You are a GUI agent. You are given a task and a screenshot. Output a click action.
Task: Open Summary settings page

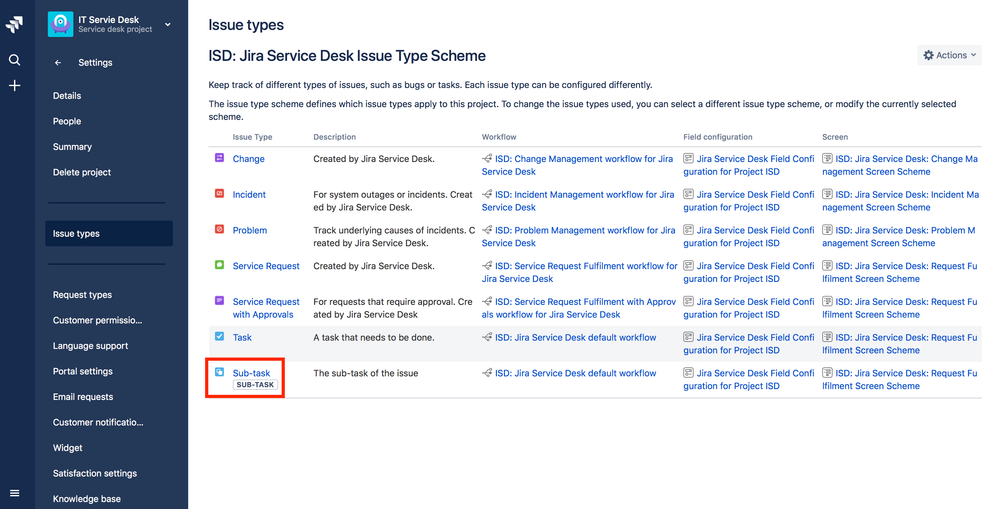pos(72,147)
